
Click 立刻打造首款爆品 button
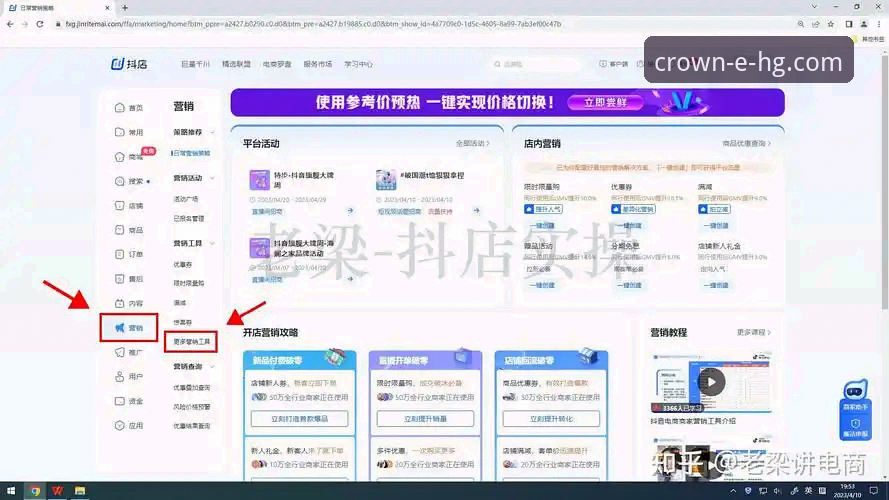299,419
